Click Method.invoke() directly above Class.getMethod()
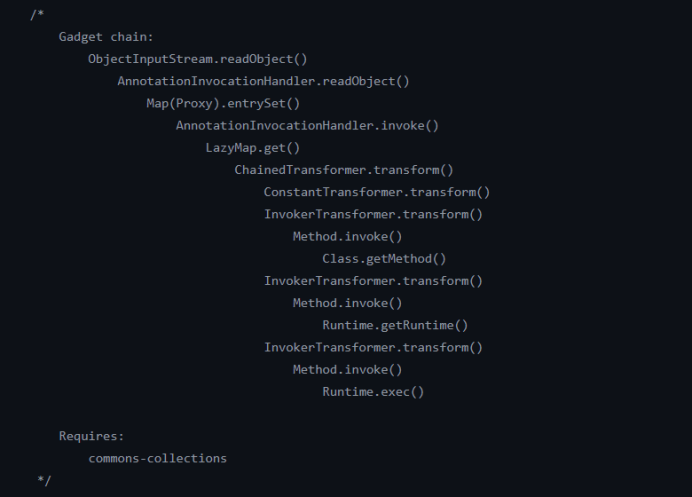This screenshot has height=497, width=692. click(347, 236)
